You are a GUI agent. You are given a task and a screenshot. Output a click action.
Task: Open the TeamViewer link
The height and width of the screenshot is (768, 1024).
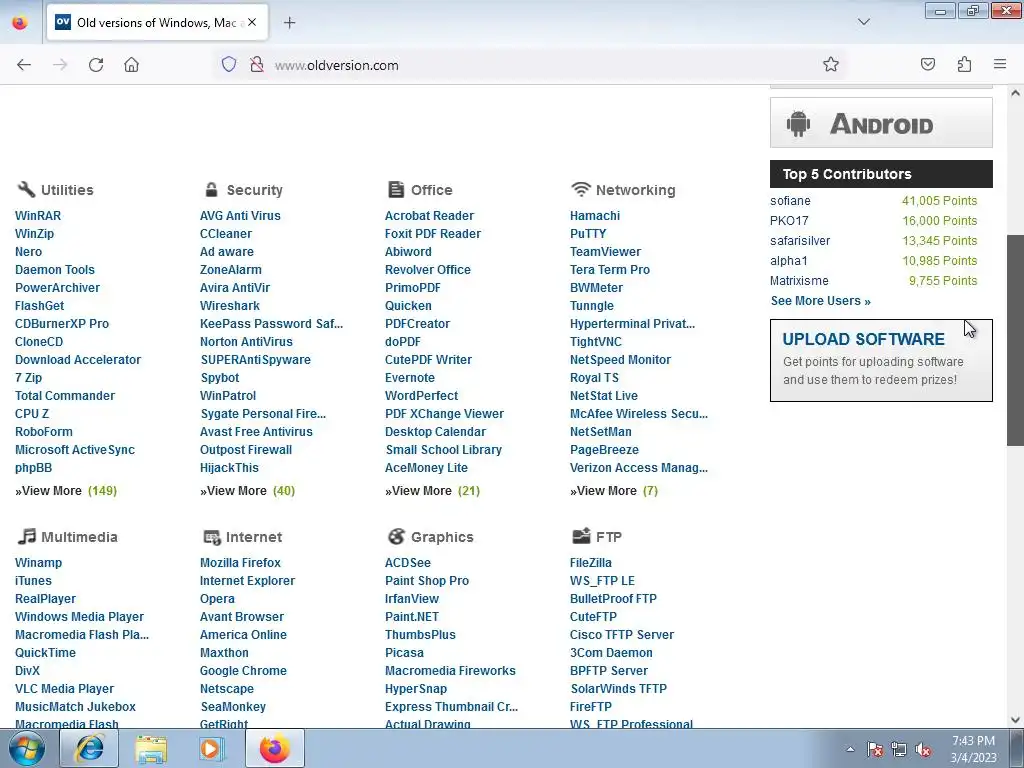coord(605,251)
